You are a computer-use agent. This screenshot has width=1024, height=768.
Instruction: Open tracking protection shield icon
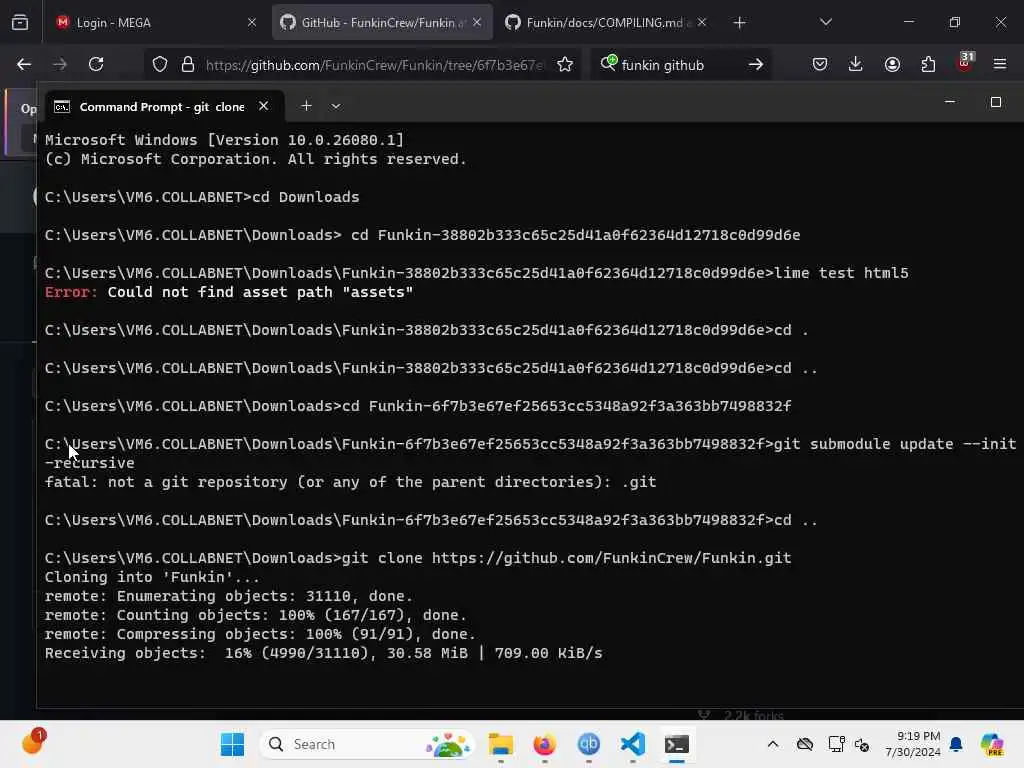(x=160, y=64)
